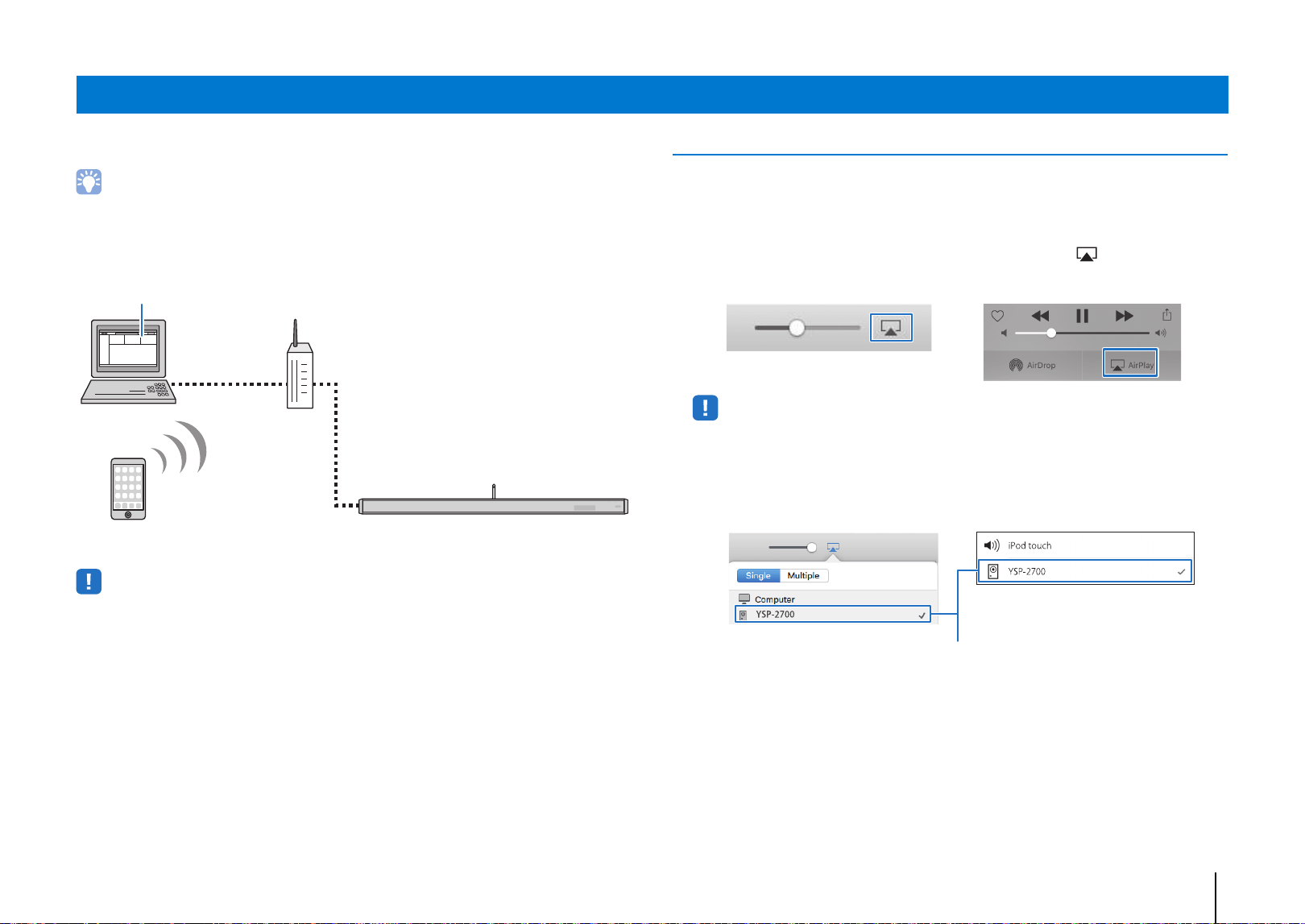The width and height of the screenshot is (1305, 924).
Task: Click the iPod touch device illustration
Action: 128,489
